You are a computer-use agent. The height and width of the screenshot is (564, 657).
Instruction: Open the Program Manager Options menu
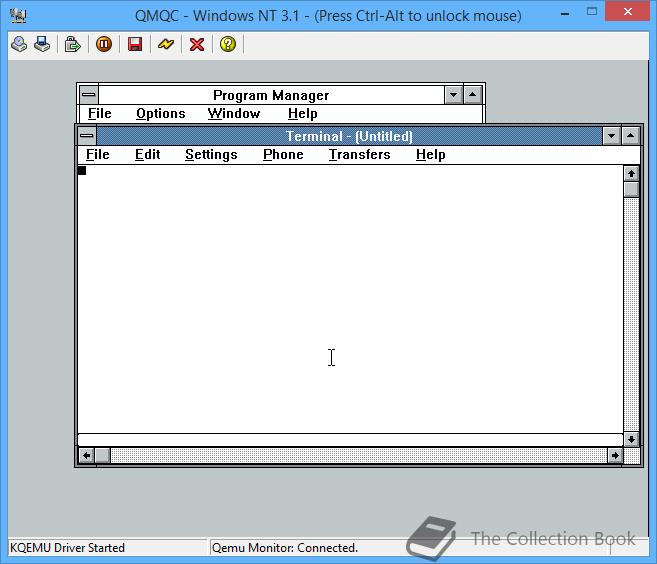pyautogui.click(x=161, y=114)
